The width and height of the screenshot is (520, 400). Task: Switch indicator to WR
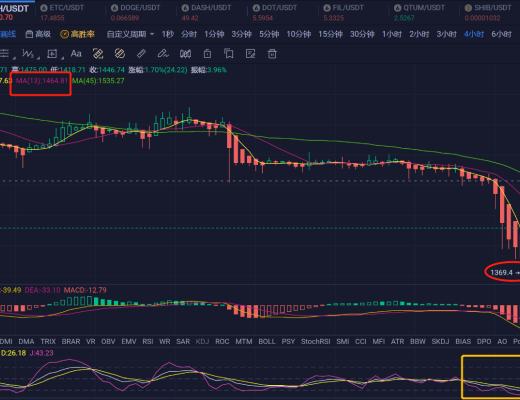(165, 342)
